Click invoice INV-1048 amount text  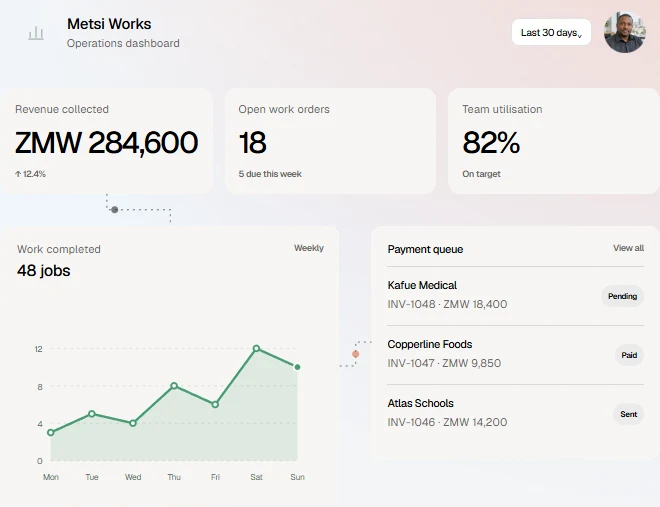coord(447,304)
